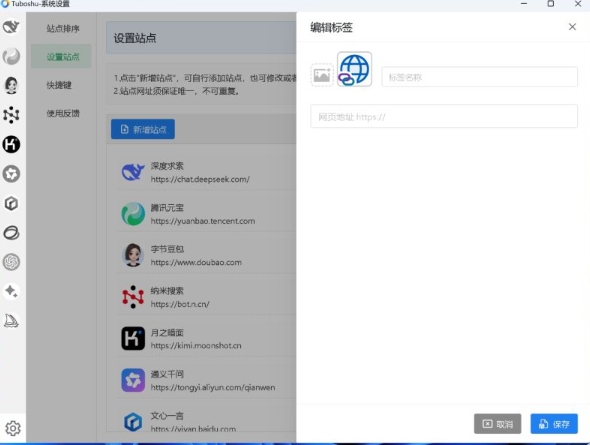Click the 网页地址 https:// input field
Screen dimensions: 590x445
444,117
